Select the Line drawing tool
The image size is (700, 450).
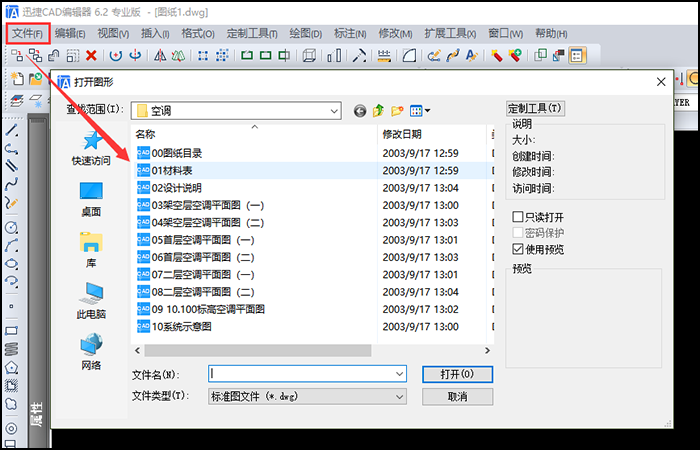pos(11,130)
